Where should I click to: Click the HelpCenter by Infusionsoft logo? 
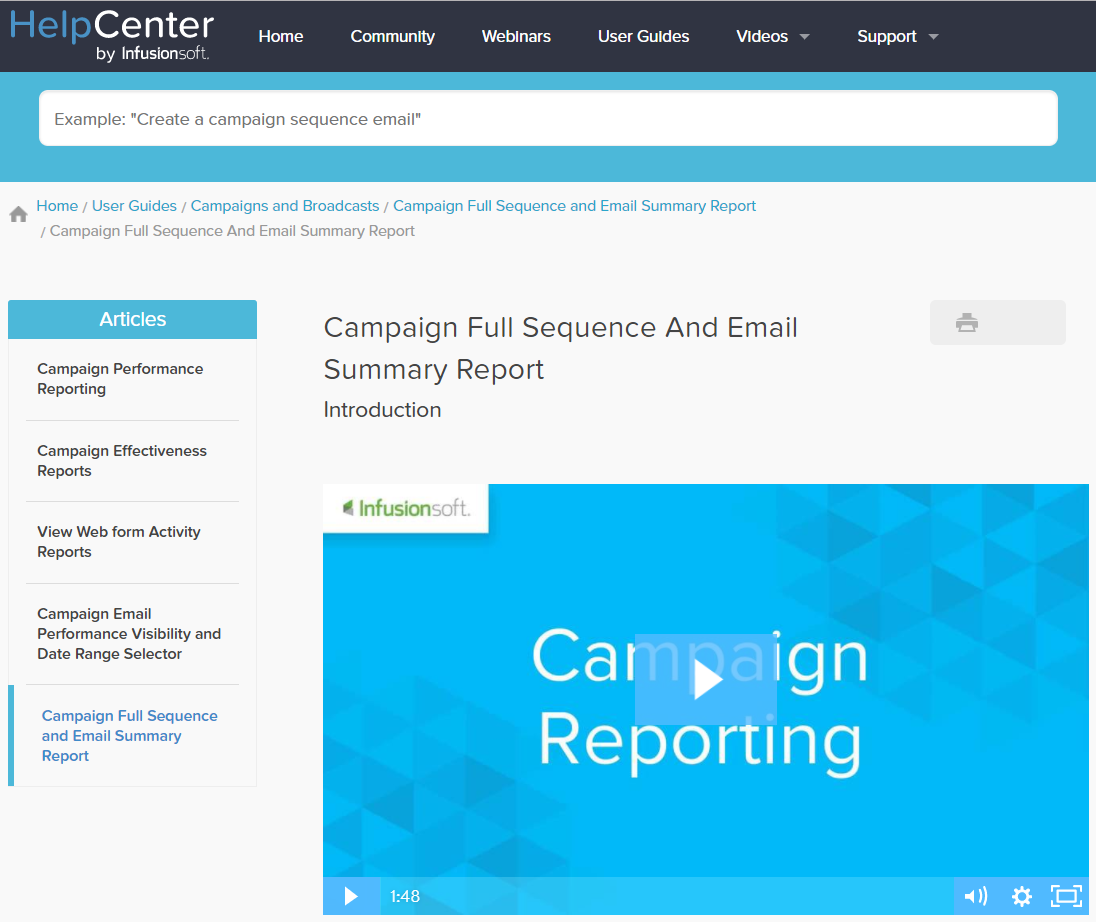[112, 36]
